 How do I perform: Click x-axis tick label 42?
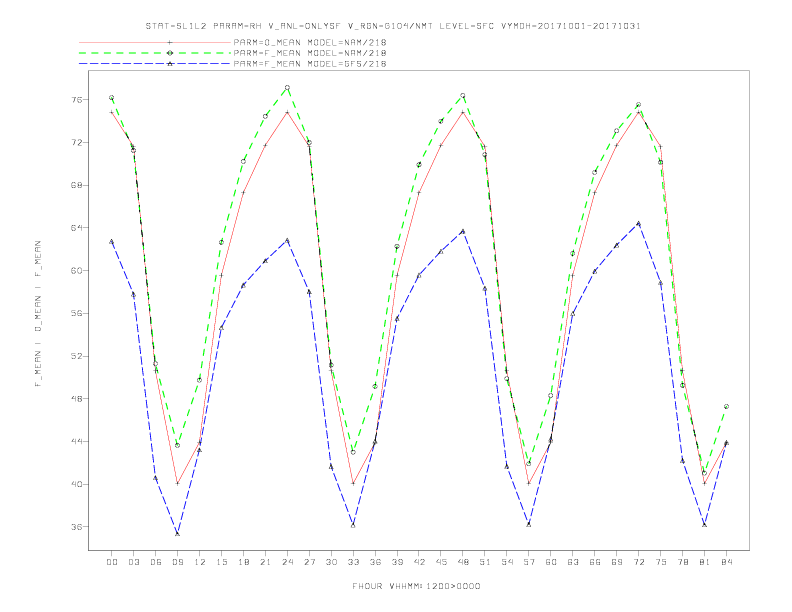point(419,562)
